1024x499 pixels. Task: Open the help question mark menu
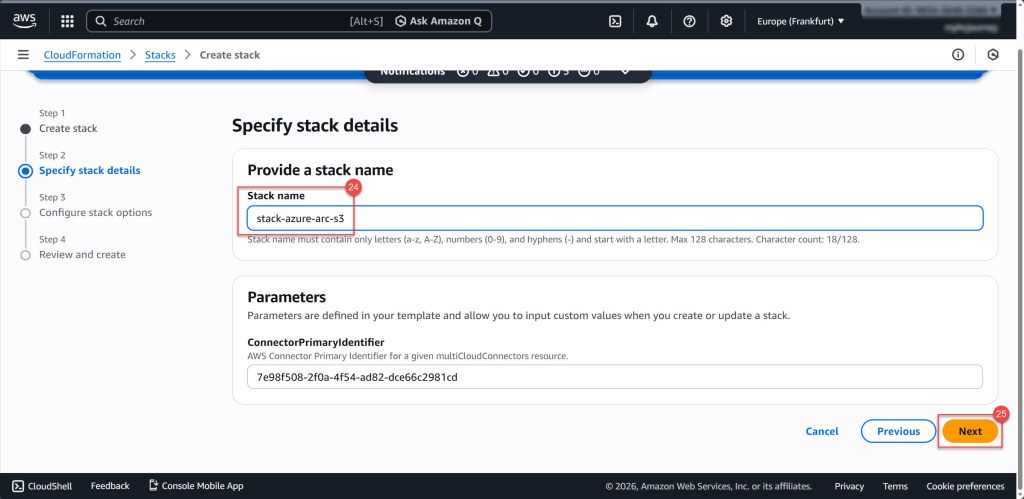pyautogui.click(x=689, y=21)
